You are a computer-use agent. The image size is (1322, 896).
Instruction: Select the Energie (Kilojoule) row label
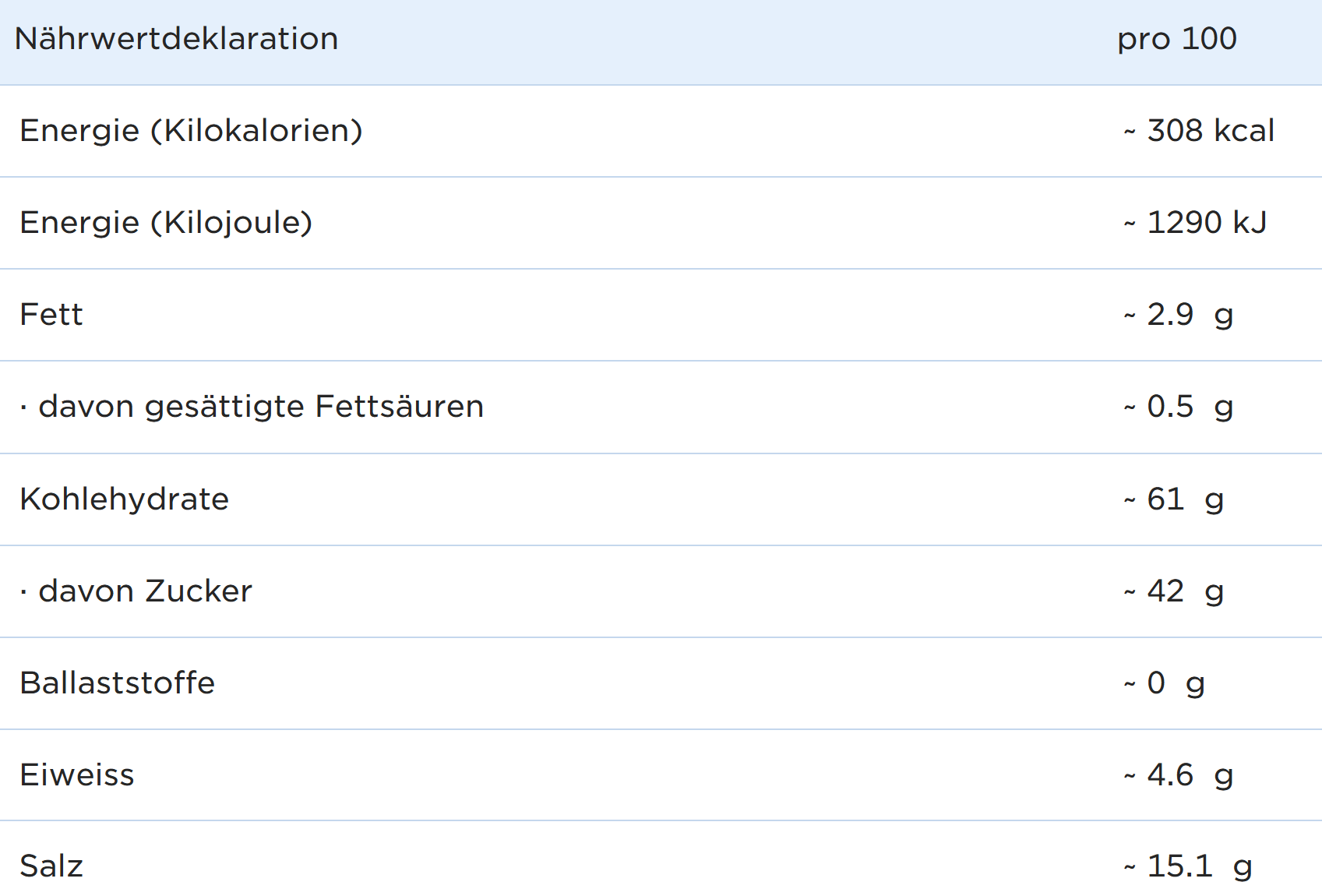click(x=166, y=223)
